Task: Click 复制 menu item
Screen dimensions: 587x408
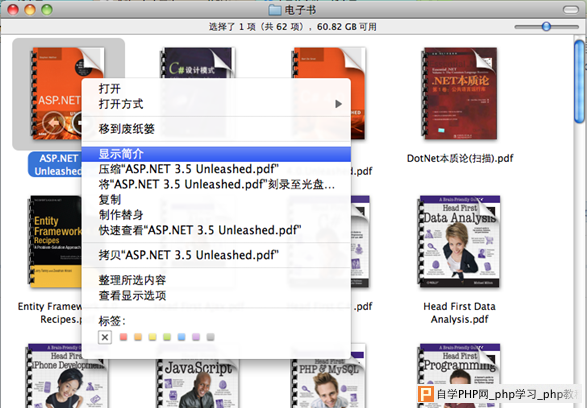Action: coord(216,200)
